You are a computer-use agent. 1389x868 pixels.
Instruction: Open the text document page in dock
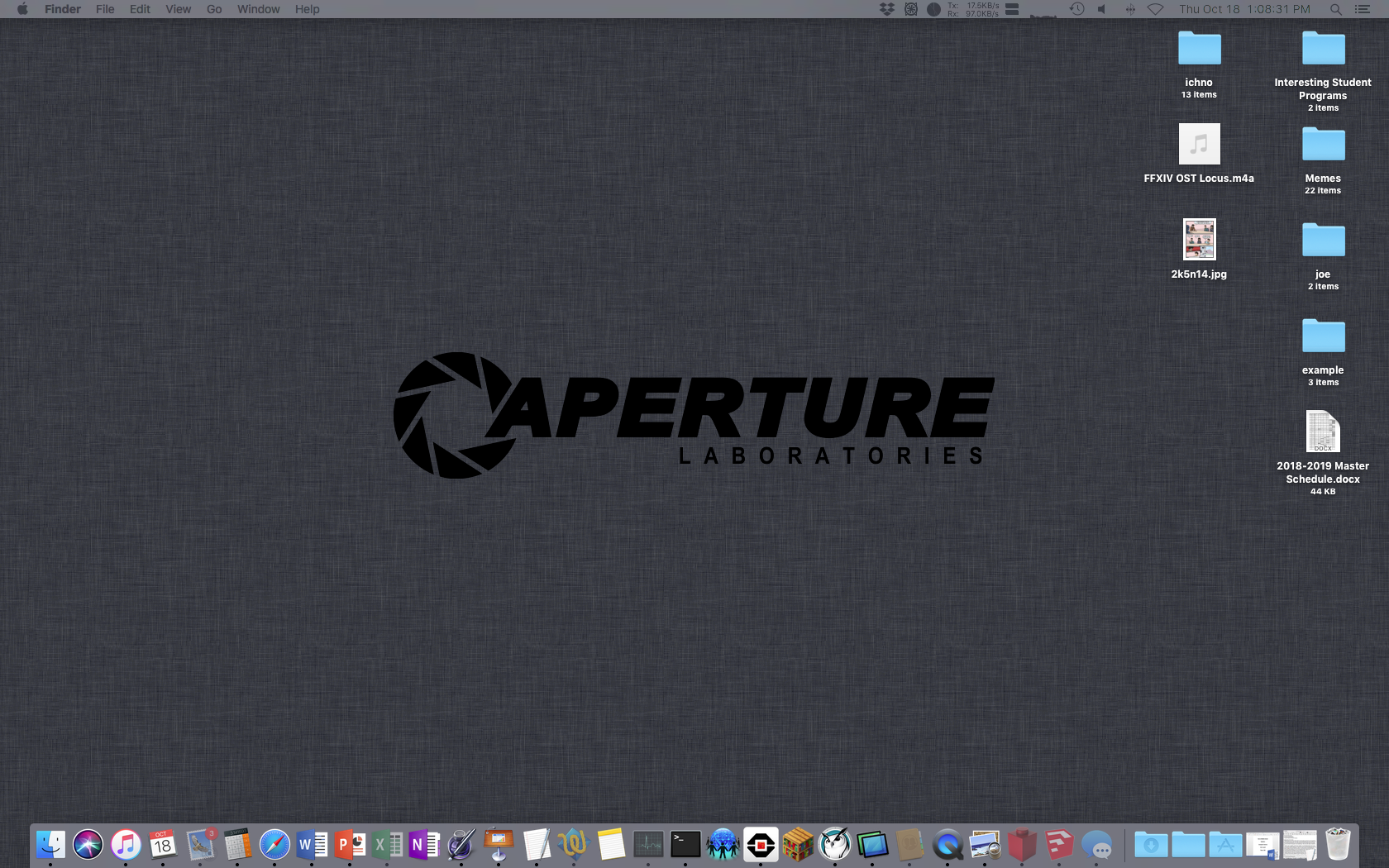1300,845
